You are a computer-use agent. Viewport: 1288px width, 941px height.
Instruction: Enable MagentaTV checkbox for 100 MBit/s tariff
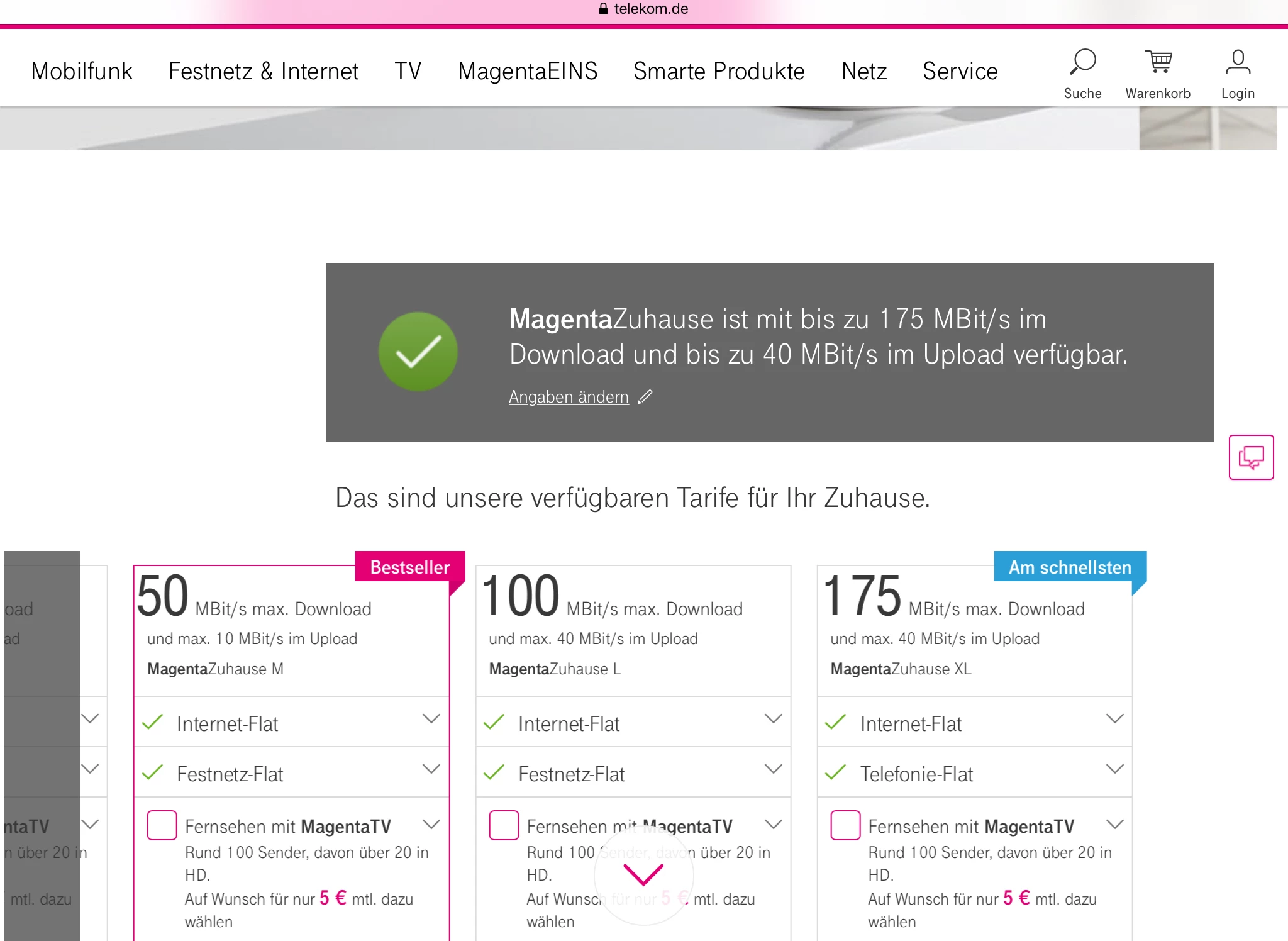click(x=504, y=825)
